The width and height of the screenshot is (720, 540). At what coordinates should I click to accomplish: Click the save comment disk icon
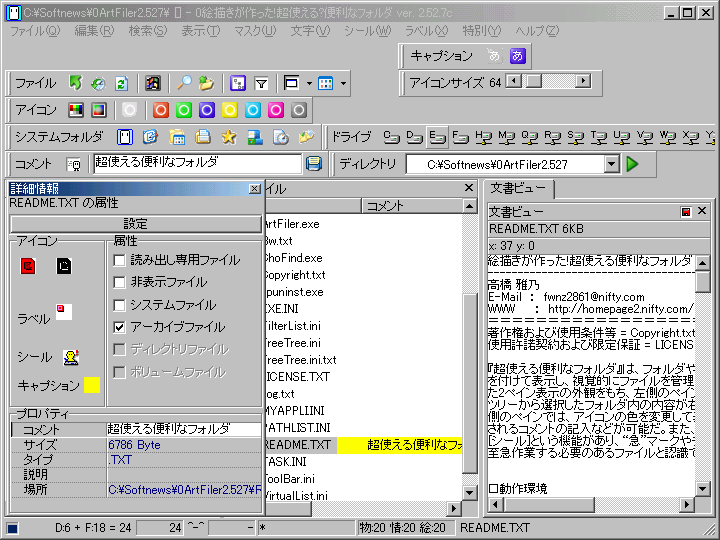tap(314, 163)
